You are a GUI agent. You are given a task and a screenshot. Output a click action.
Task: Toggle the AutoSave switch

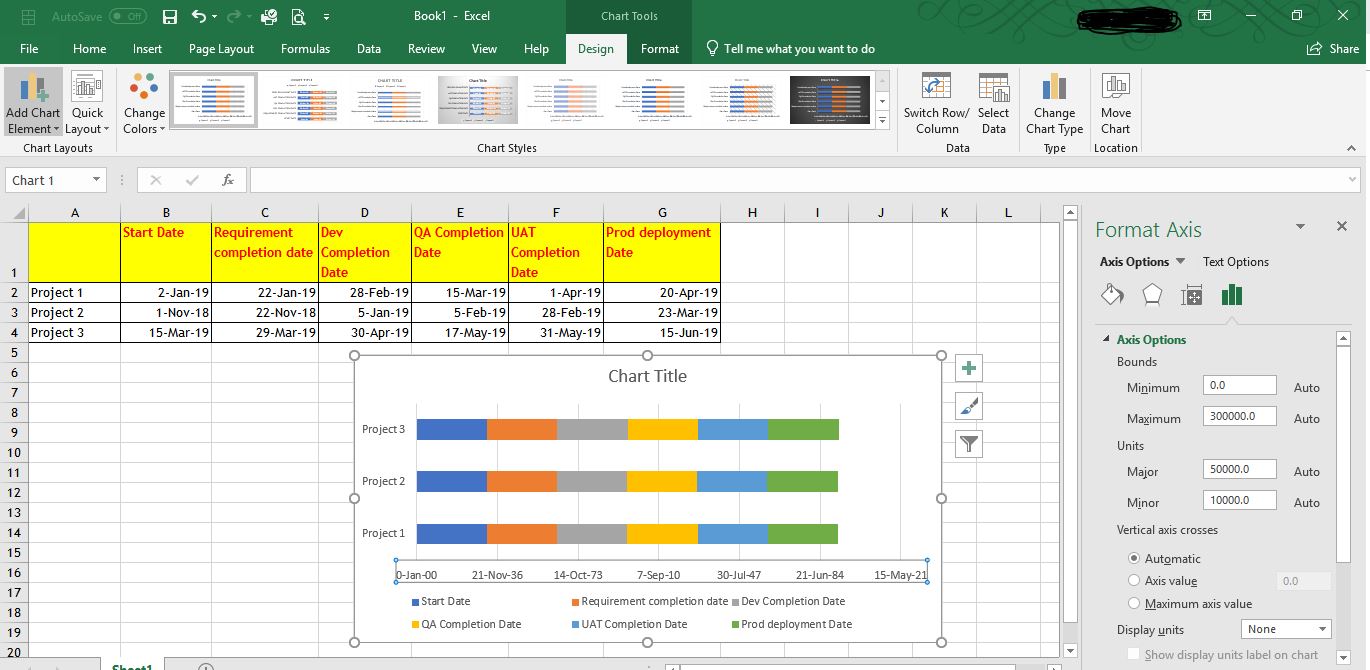point(127,17)
